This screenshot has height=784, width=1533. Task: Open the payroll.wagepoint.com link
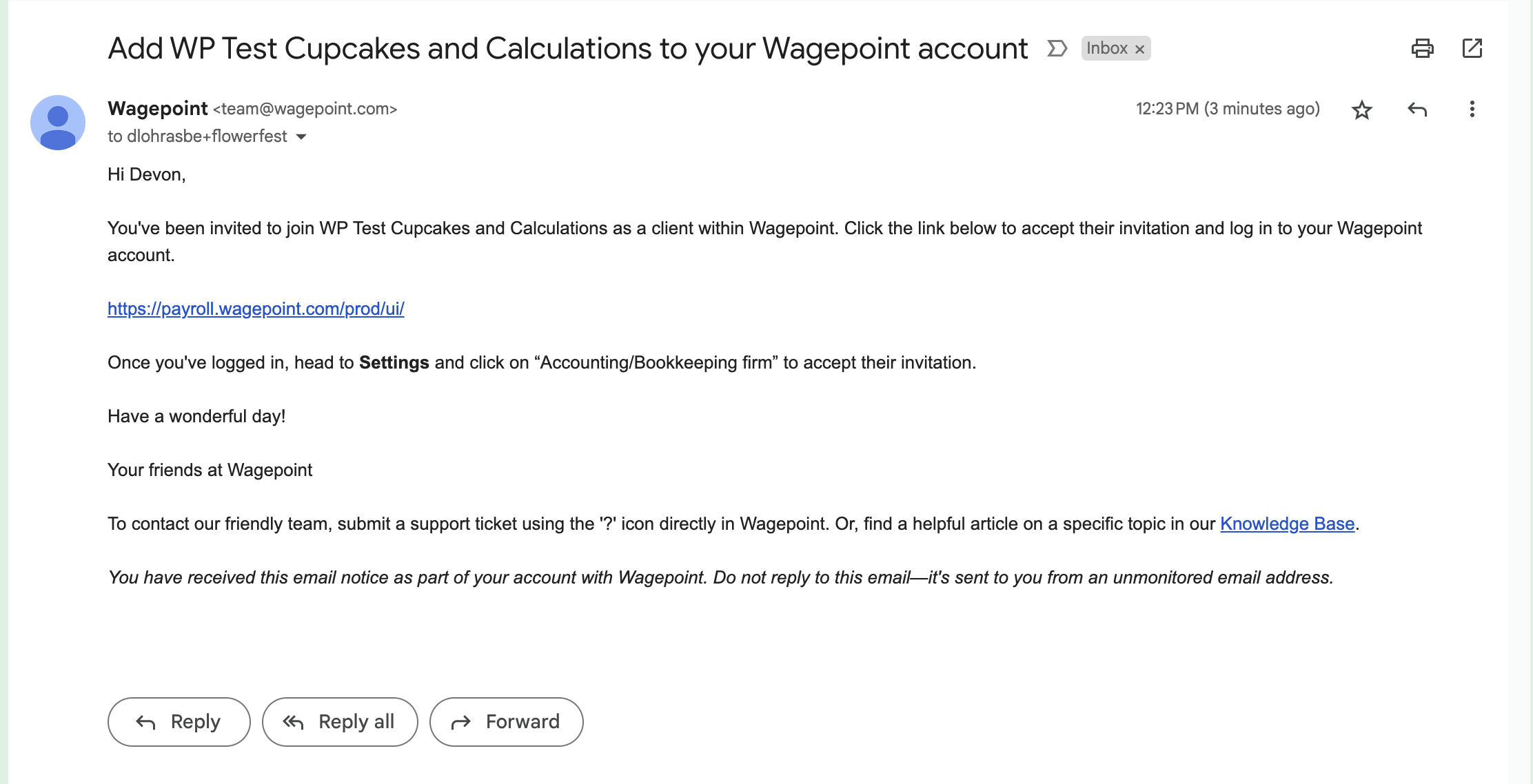tap(256, 309)
